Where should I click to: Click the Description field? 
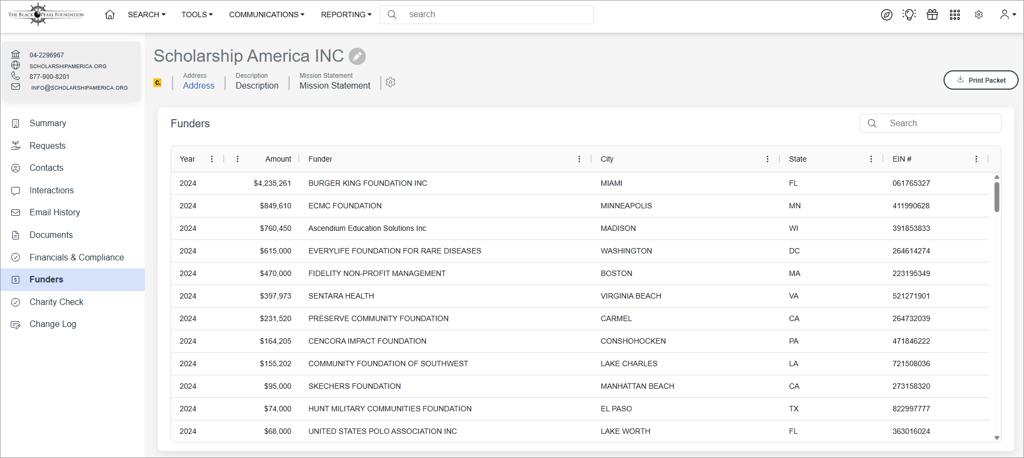pos(257,86)
